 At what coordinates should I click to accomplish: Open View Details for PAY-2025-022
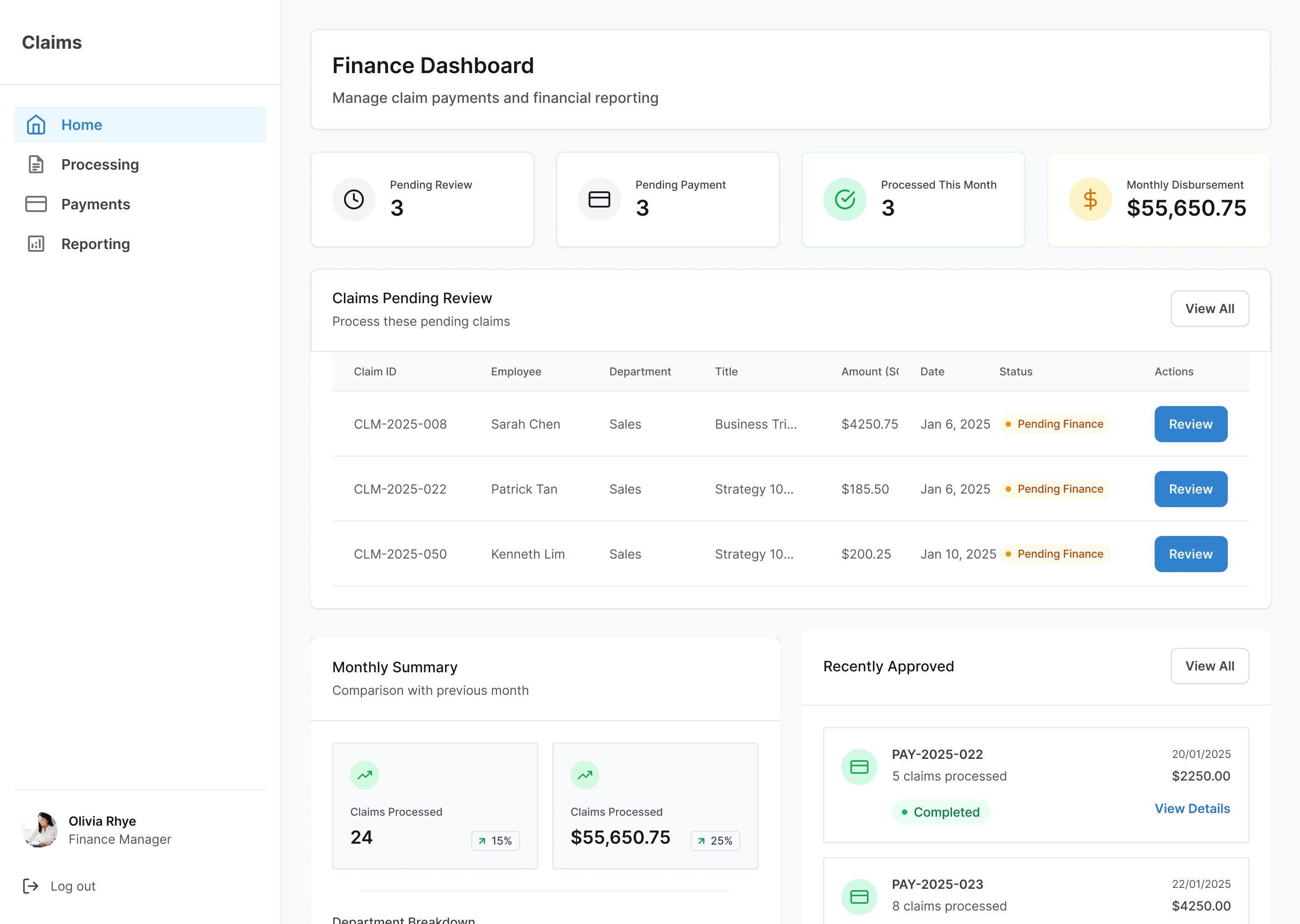click(x=1193, y=808)
